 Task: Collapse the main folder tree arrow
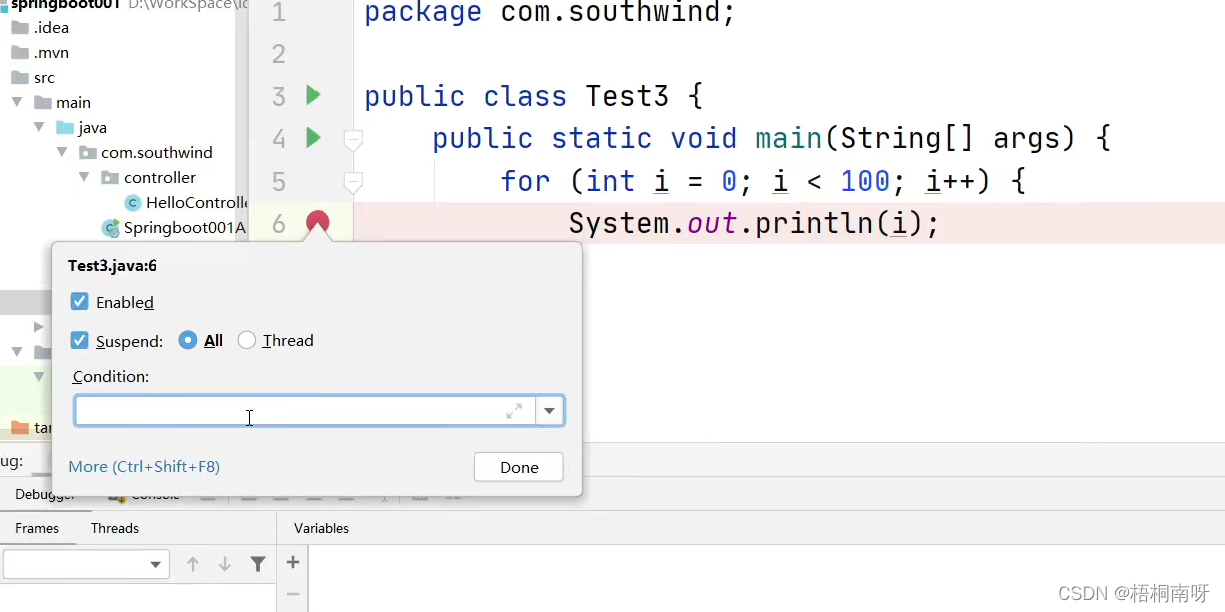[17, 102]
